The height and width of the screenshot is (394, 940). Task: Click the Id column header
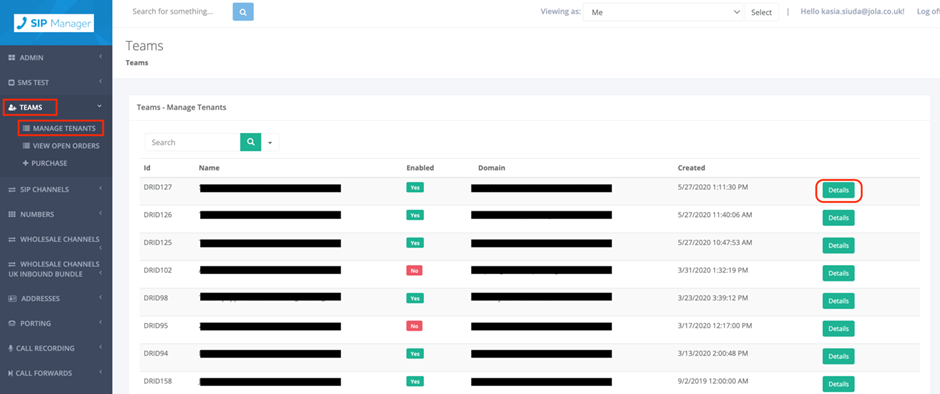(x=147, y=168)
